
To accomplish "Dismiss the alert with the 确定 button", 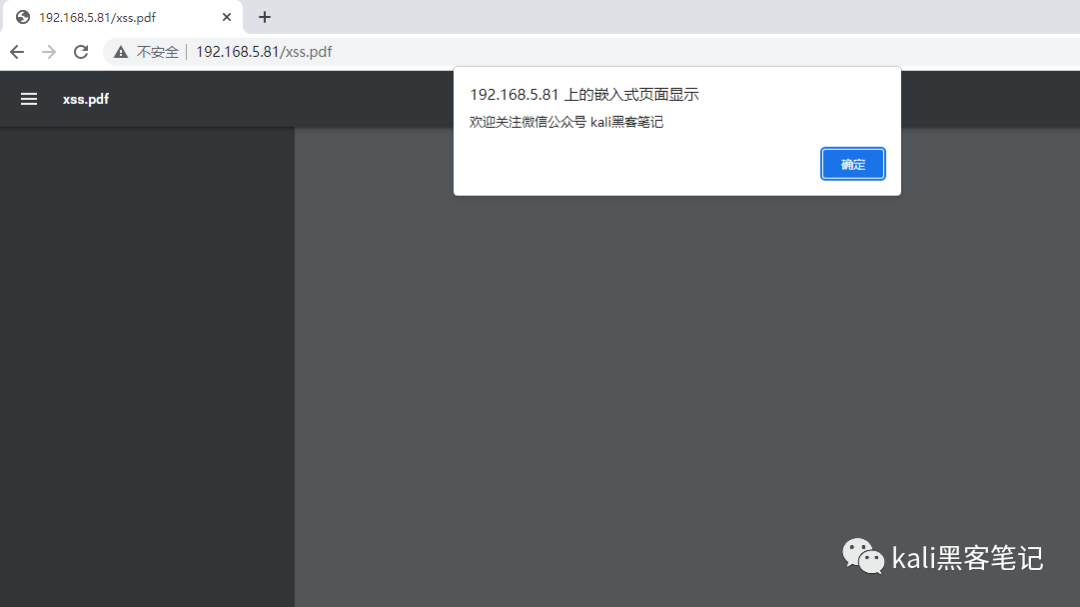I will (852, 163).
